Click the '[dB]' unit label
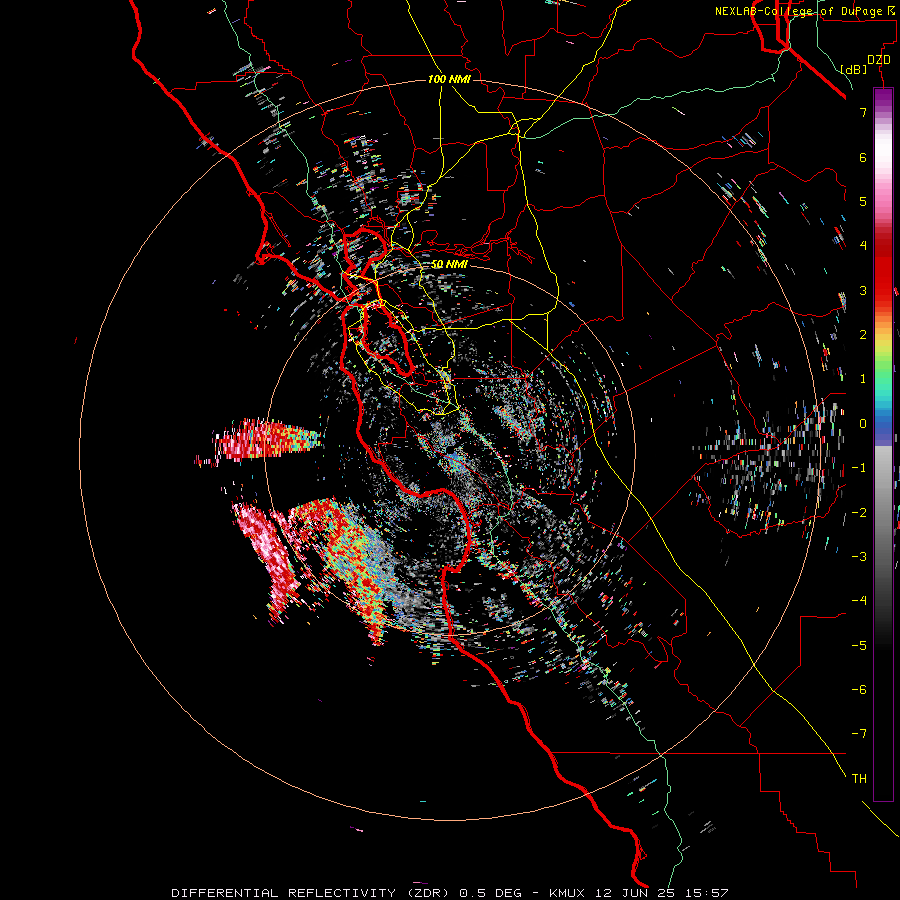The height and width of the screenshot is (900, 900). tap(854, 69)
